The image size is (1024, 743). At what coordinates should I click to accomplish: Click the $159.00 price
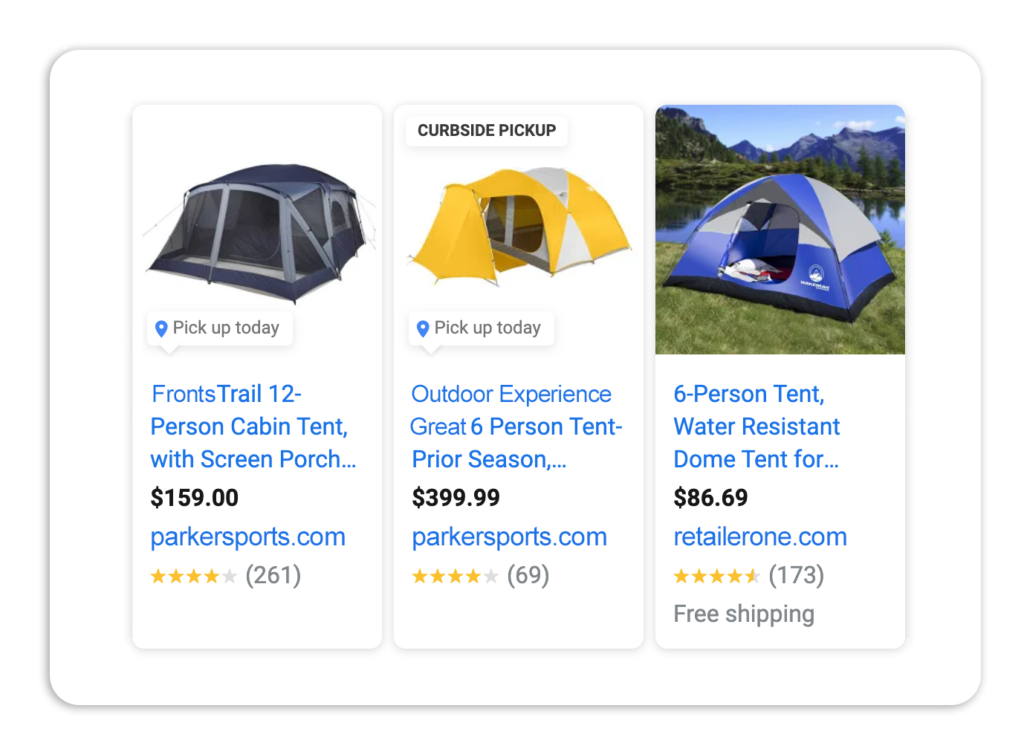point(195,498)
